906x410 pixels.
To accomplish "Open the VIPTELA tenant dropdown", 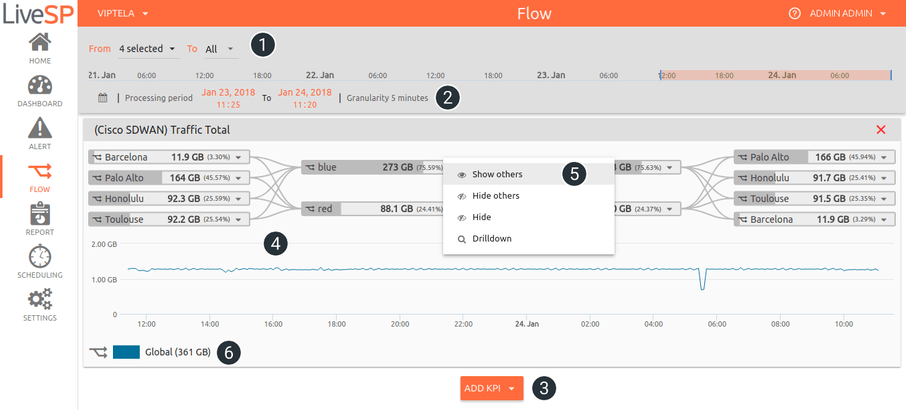I will click(x=123, y=13).
